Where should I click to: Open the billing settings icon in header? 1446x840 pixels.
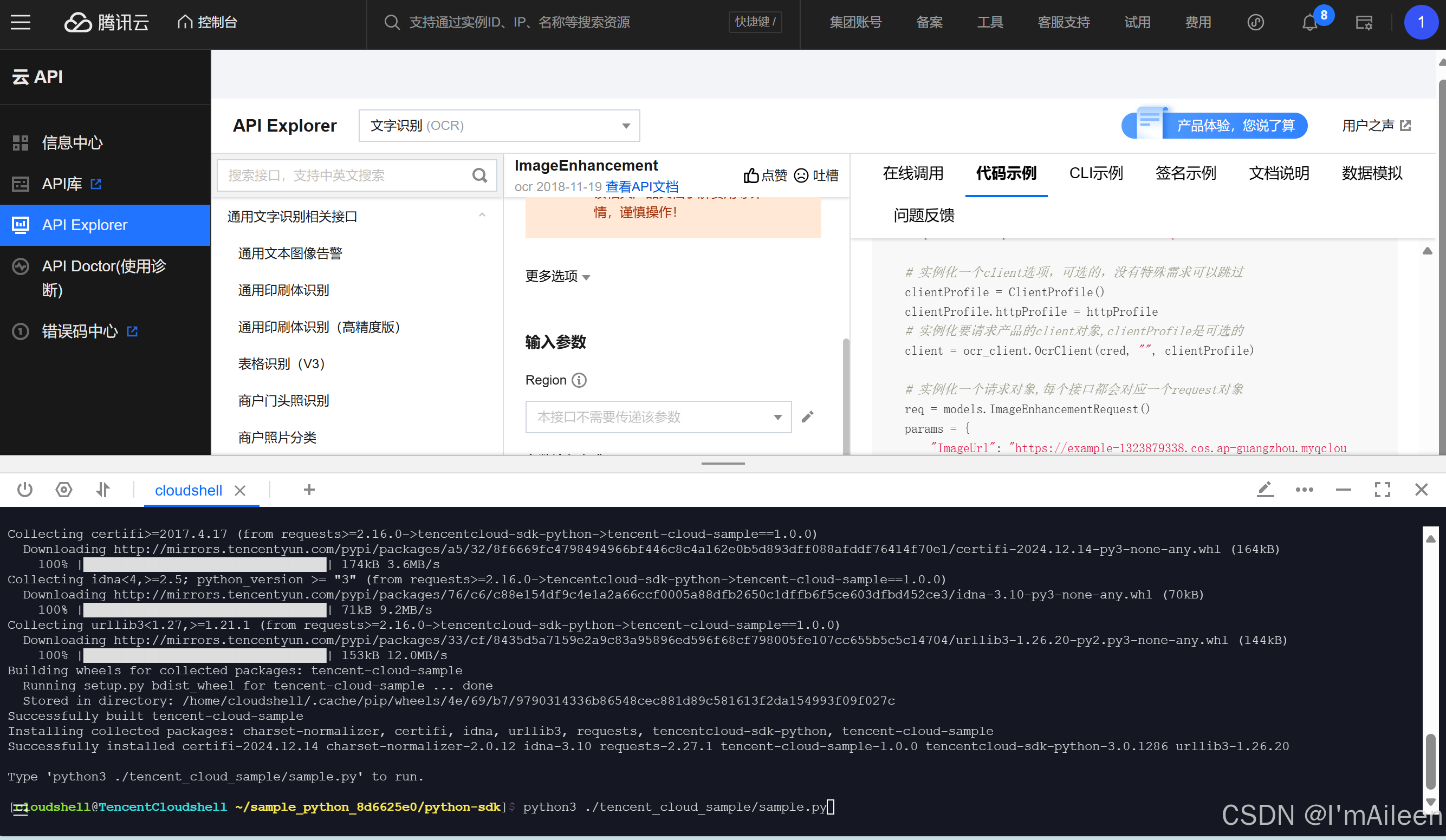1364,23
